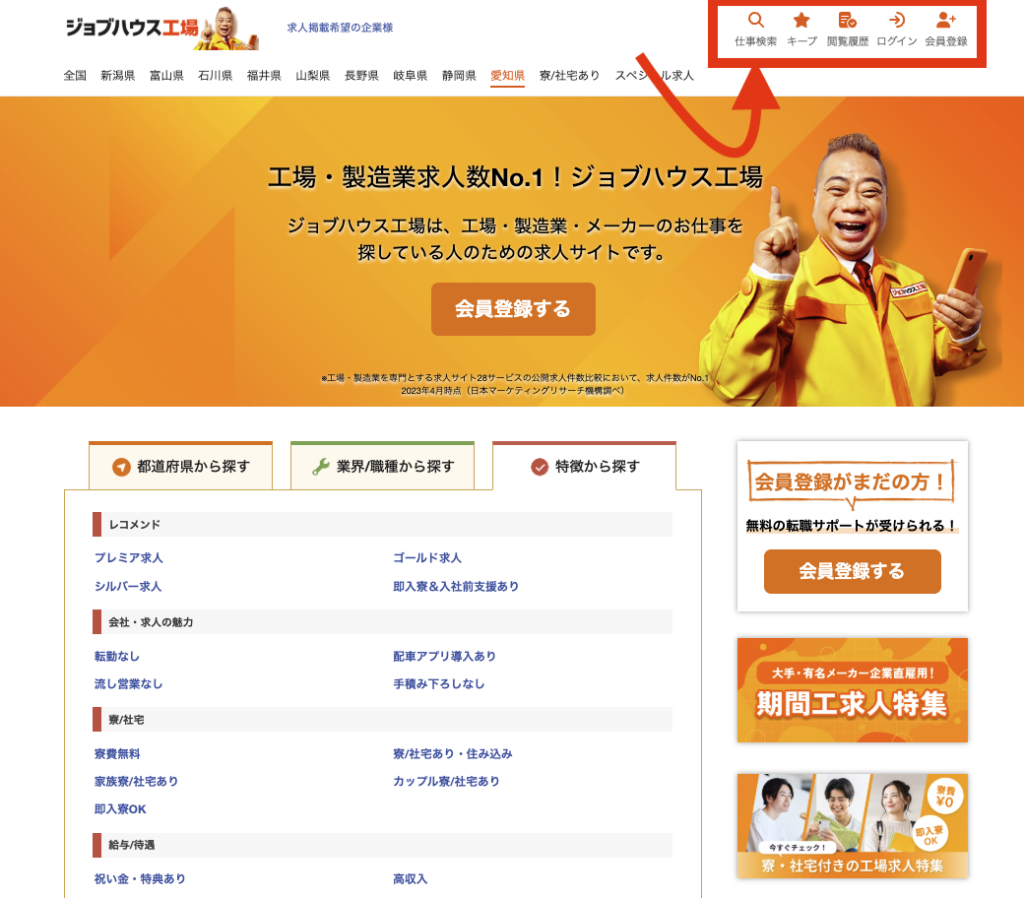Click the ジョブハウス工場 logo
The image size is (1024, 898).
(161, 28)
